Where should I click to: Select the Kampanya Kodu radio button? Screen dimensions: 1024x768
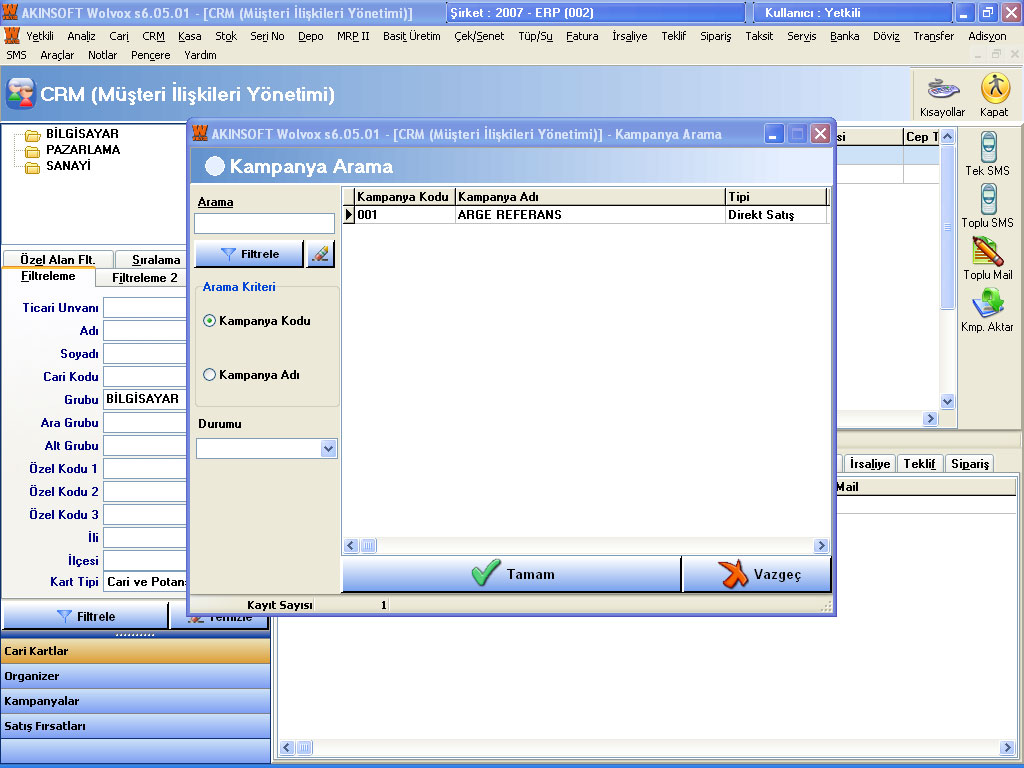209,321
